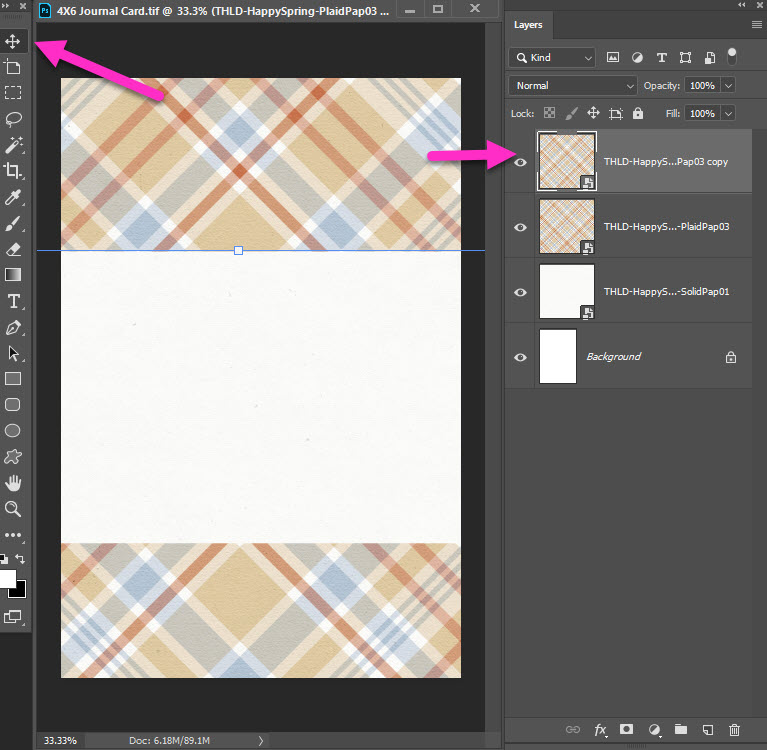Swap foreground and background colors

(20, 559)
